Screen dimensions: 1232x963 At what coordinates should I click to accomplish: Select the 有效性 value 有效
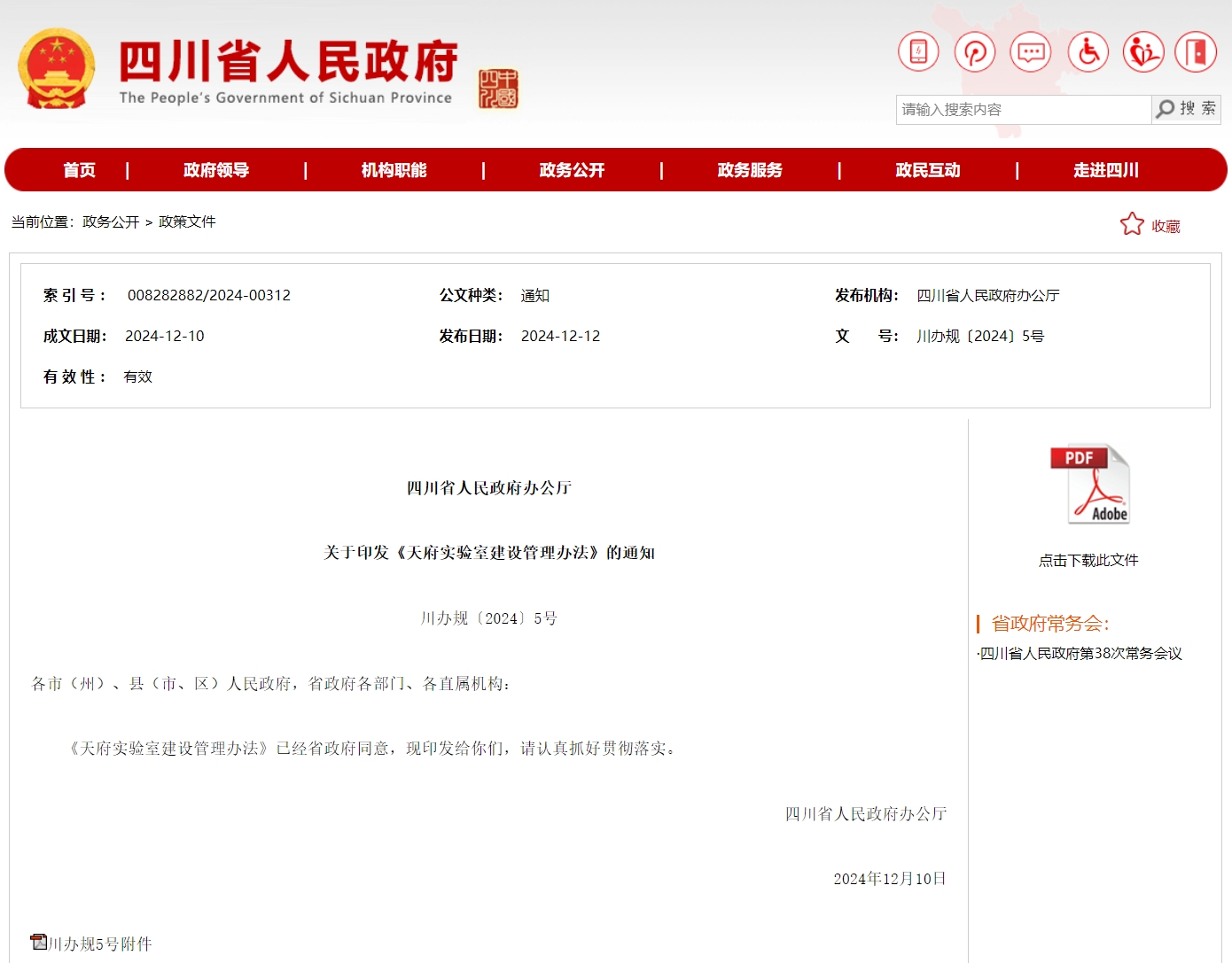tap(138, 377)
